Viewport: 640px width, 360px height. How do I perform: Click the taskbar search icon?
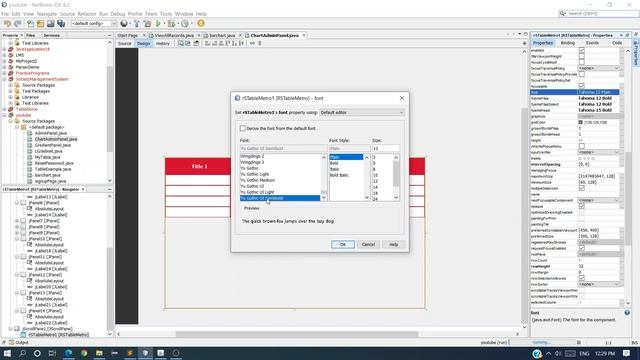point(22,353)
